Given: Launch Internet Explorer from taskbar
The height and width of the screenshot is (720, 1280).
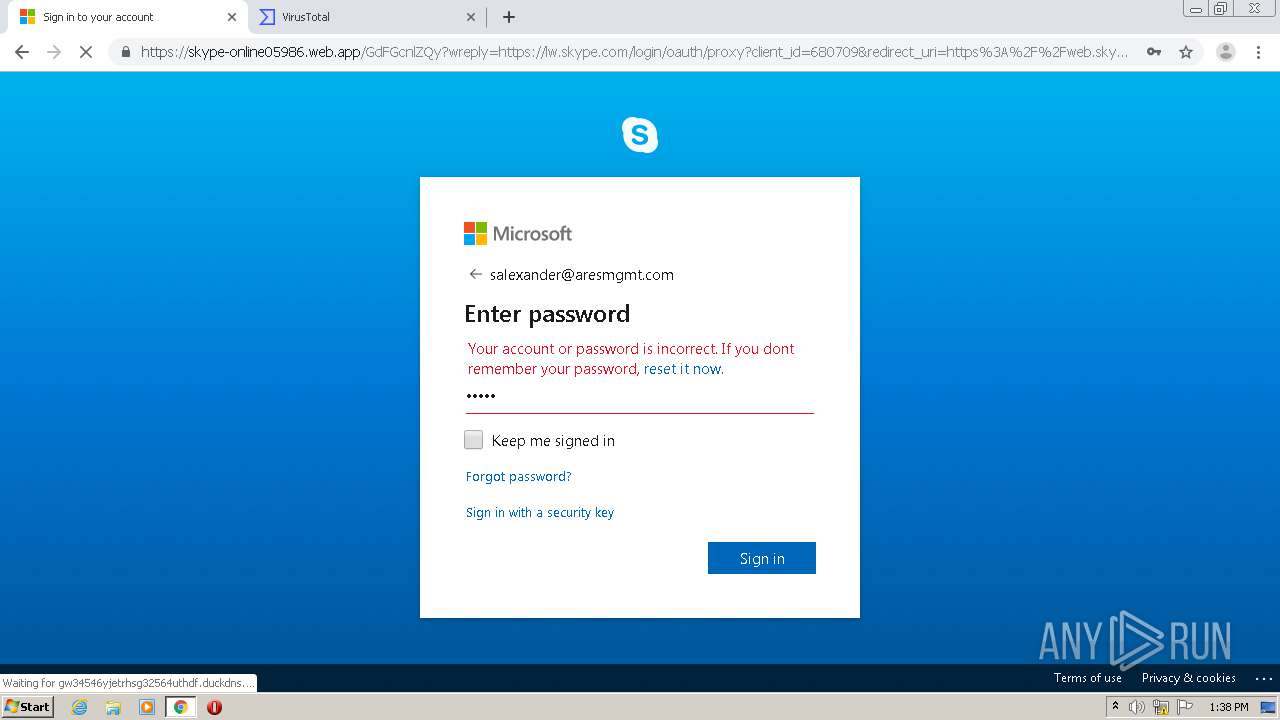Looking at the screenshot, I should point(79,707).
